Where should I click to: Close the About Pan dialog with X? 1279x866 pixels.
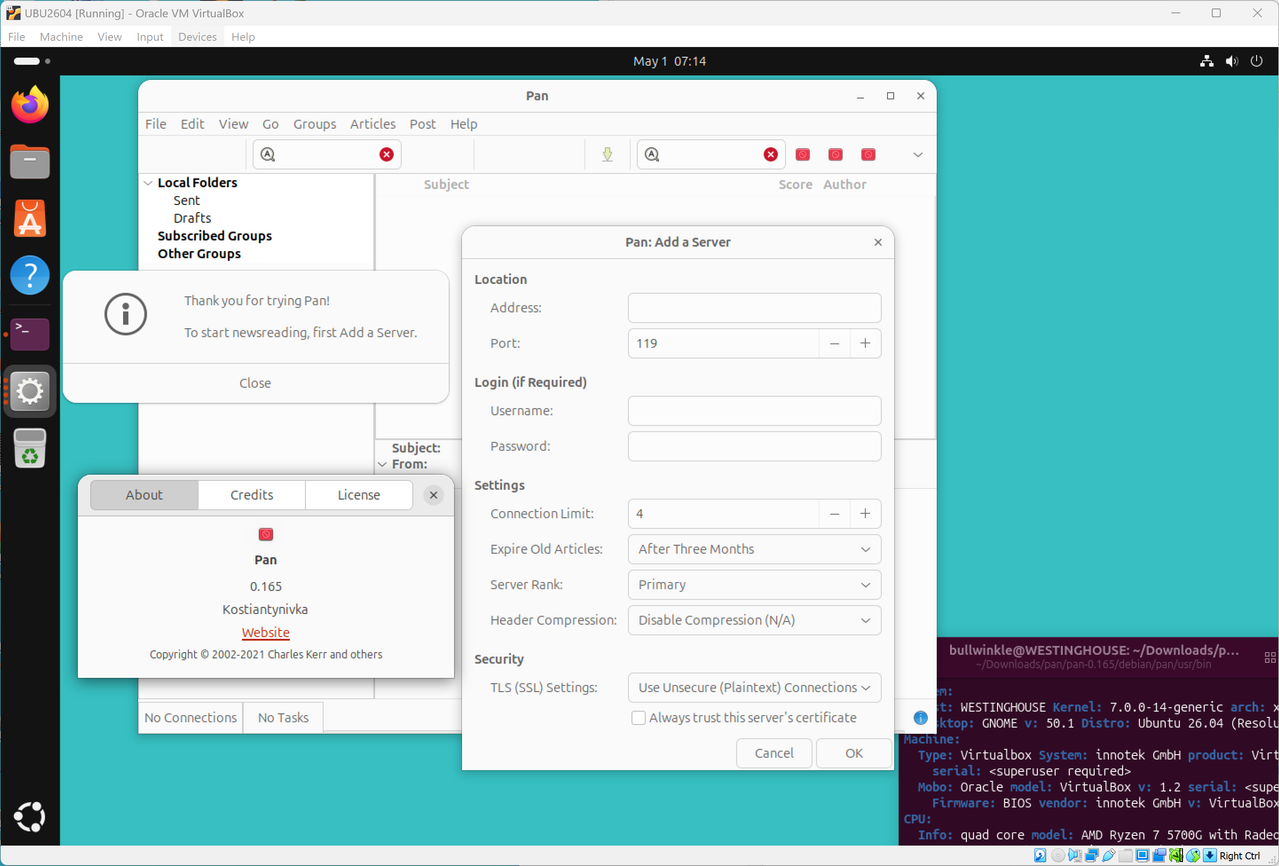(433, 495)
